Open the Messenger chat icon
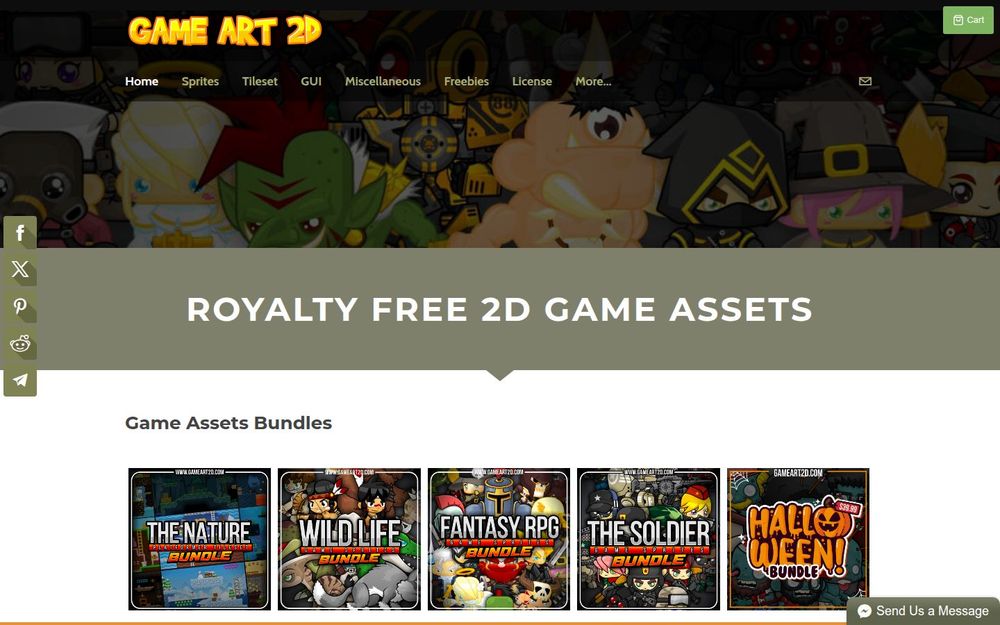1000x625 pixels. [x=864, y=611]
